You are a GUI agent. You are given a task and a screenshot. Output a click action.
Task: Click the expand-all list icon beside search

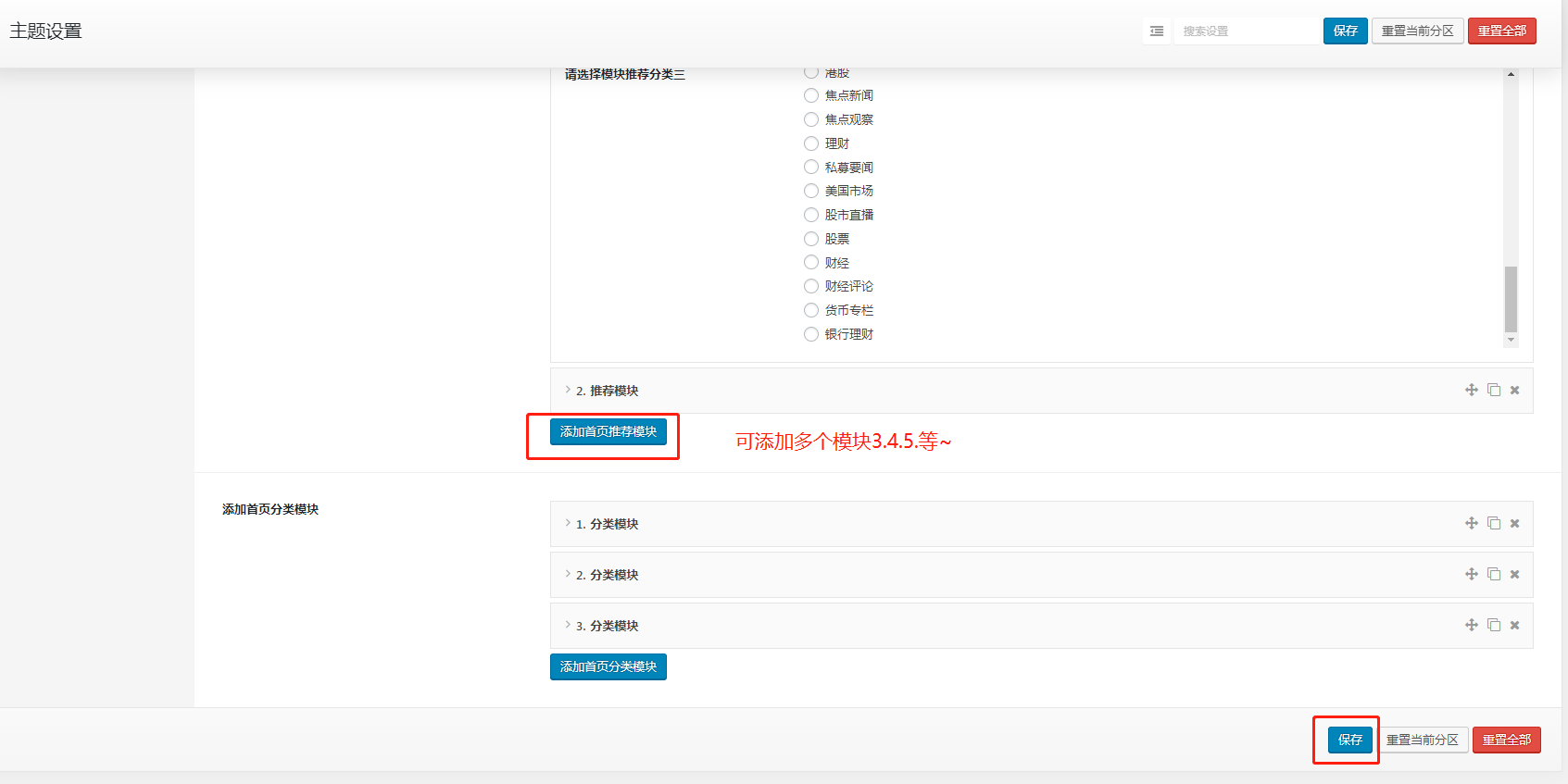pos(1156,31)
